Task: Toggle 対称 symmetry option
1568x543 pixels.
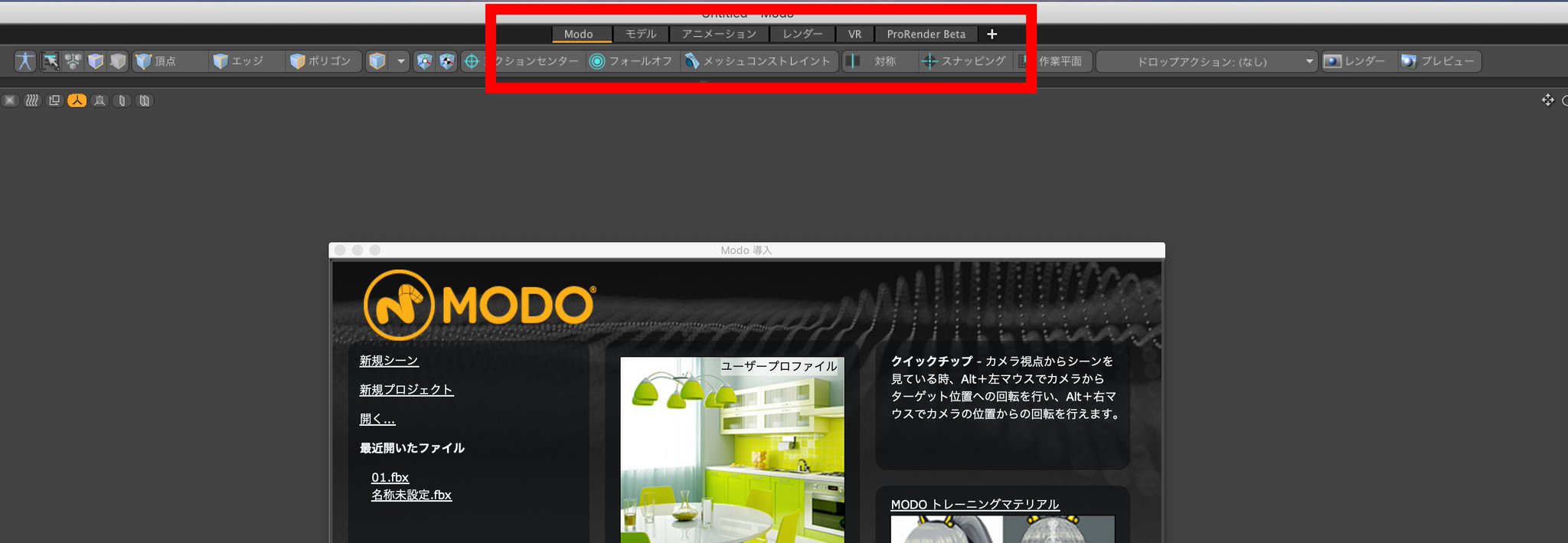Action: [880, 61]
